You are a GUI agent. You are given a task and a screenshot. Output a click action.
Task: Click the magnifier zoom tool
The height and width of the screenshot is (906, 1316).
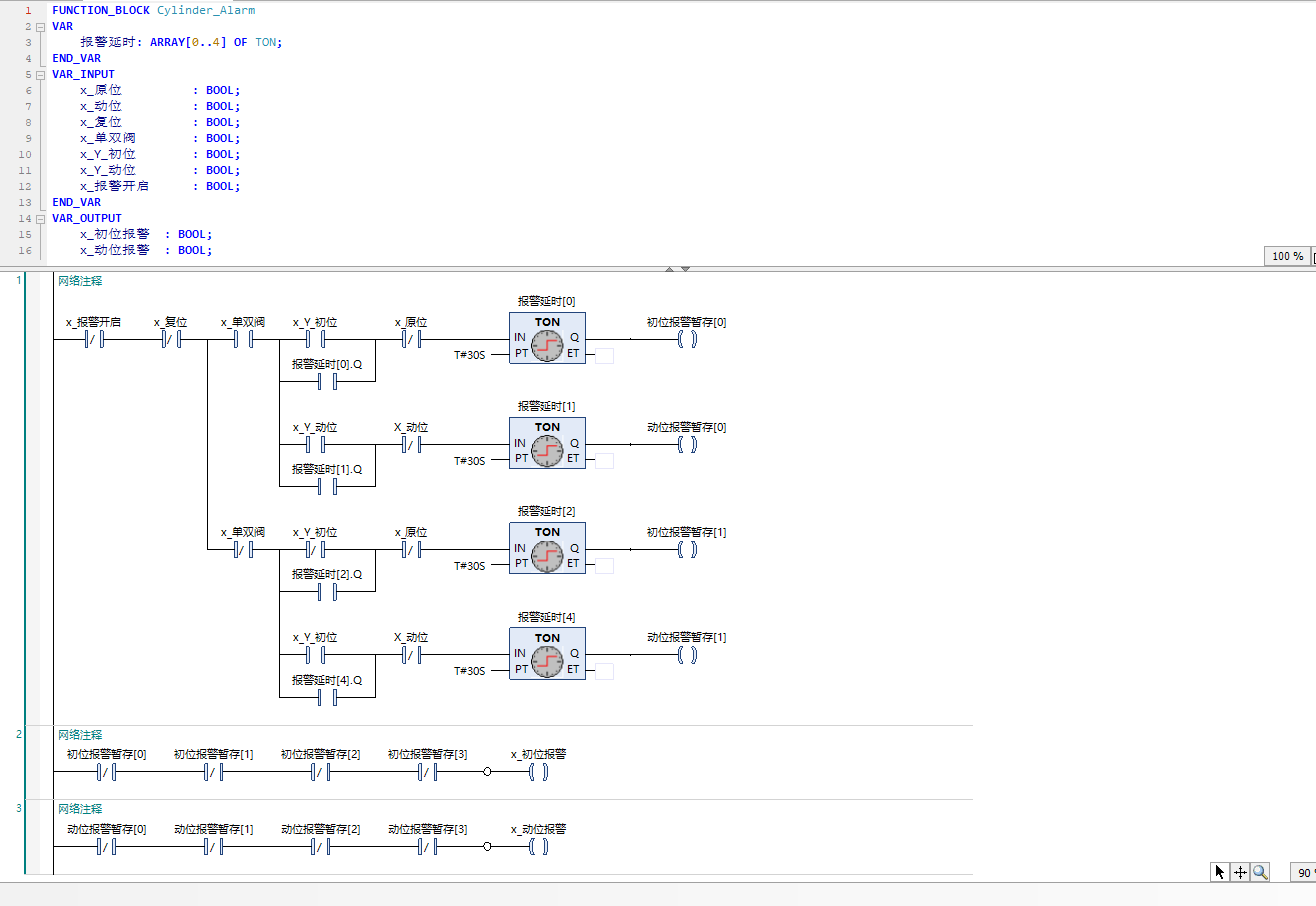pyautogui.click(x=1260, y=872)
